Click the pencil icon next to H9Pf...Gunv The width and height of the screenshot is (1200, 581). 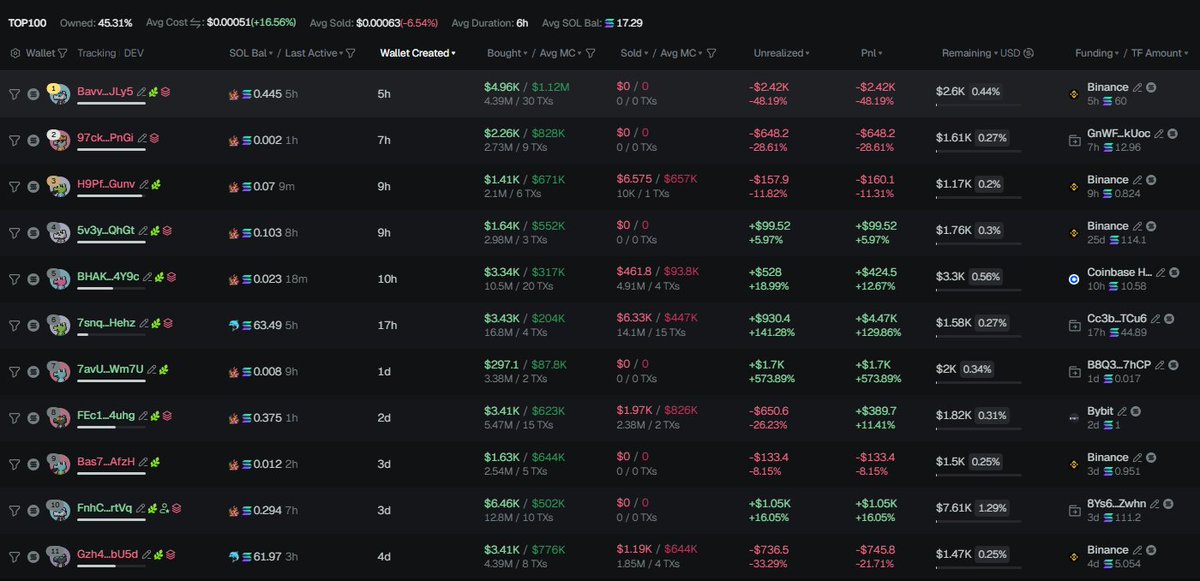click(x=144, y=184)
